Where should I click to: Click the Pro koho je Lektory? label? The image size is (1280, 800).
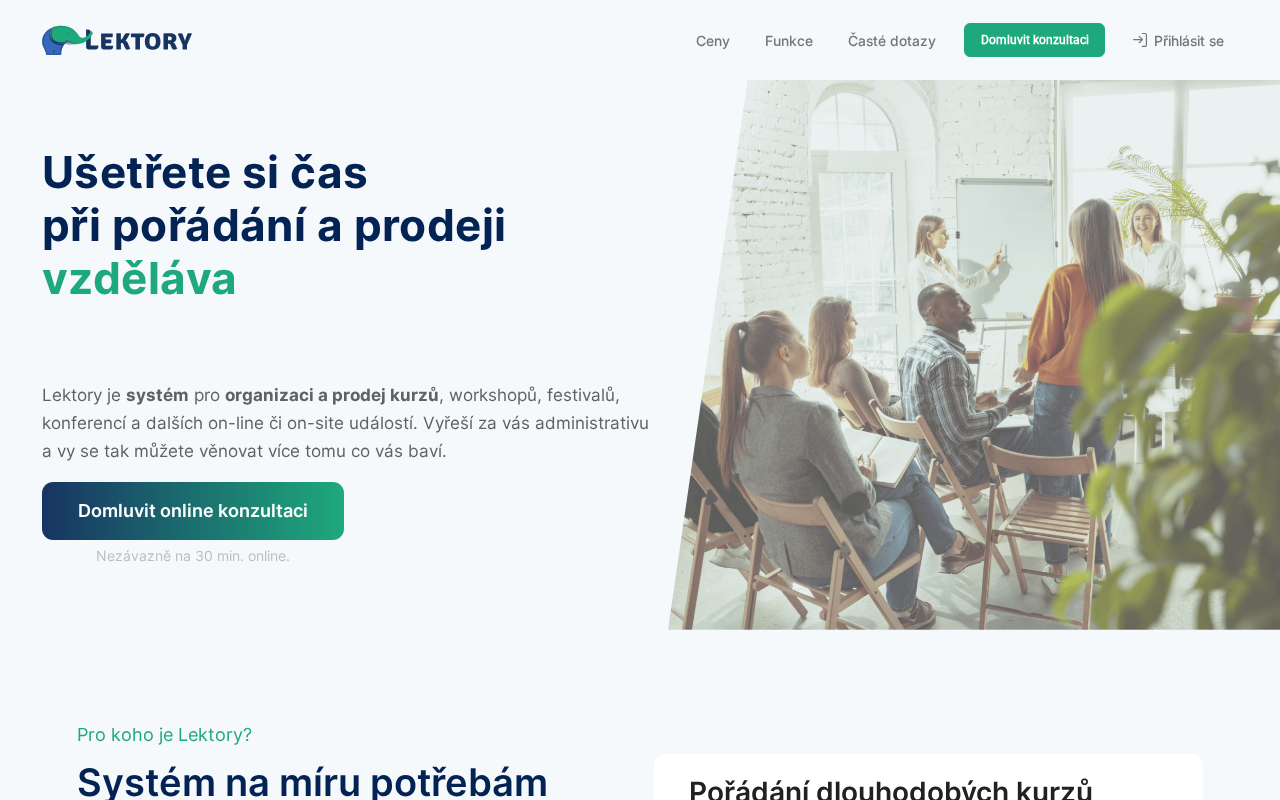[x=165, y=735]
